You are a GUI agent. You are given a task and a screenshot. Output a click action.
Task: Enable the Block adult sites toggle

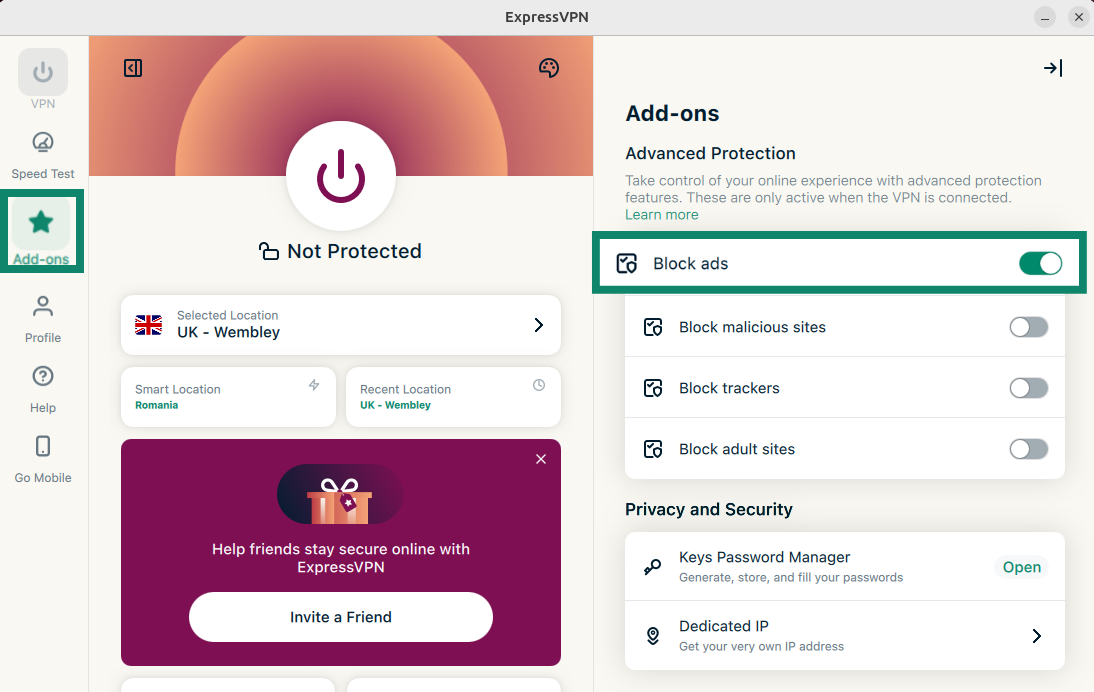(1028, 449)
